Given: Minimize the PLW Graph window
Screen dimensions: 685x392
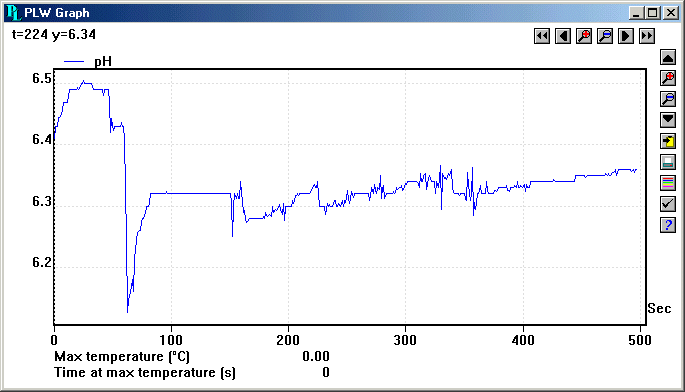Looking at the screenshot, I should [x=637, y=13].
